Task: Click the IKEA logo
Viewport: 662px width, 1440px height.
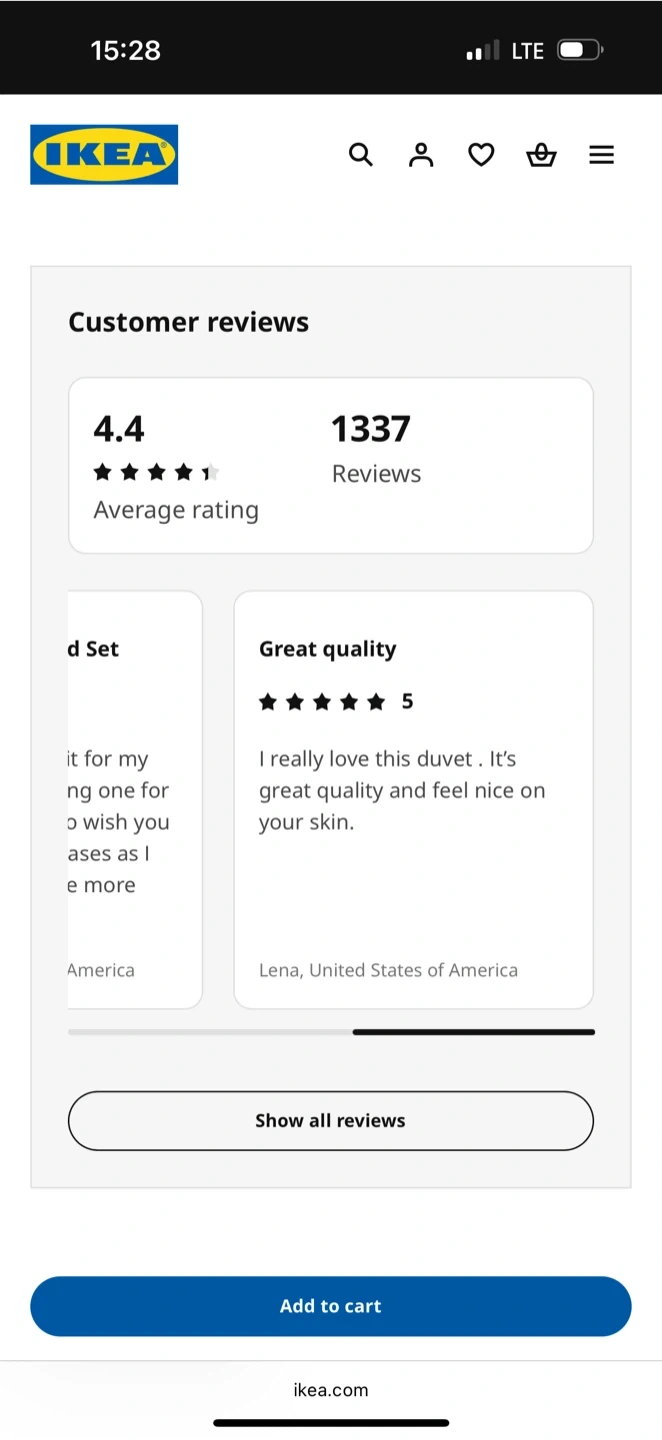Action: (104, 155)
